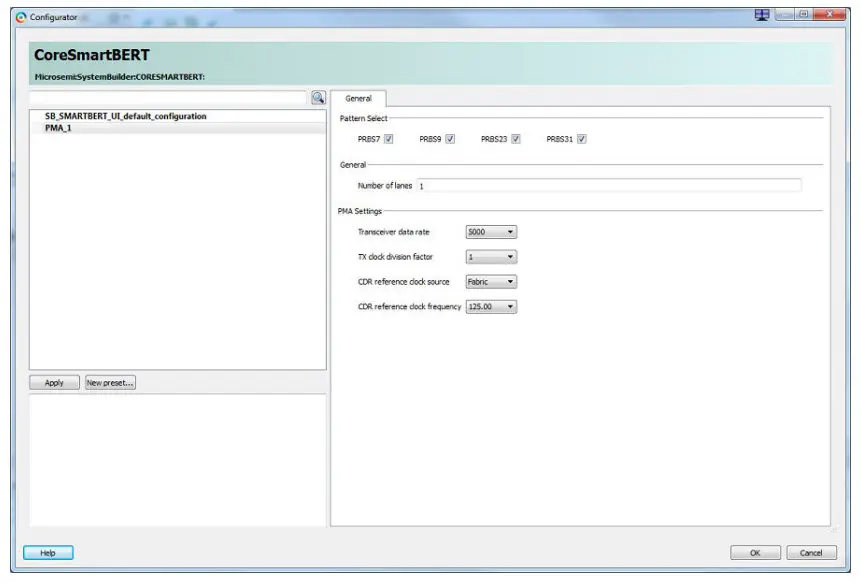Viewport: 862px width, 584px height.
Task: Click the 'CDR reference clock frequency' label
Action: [x=410, y=306]
